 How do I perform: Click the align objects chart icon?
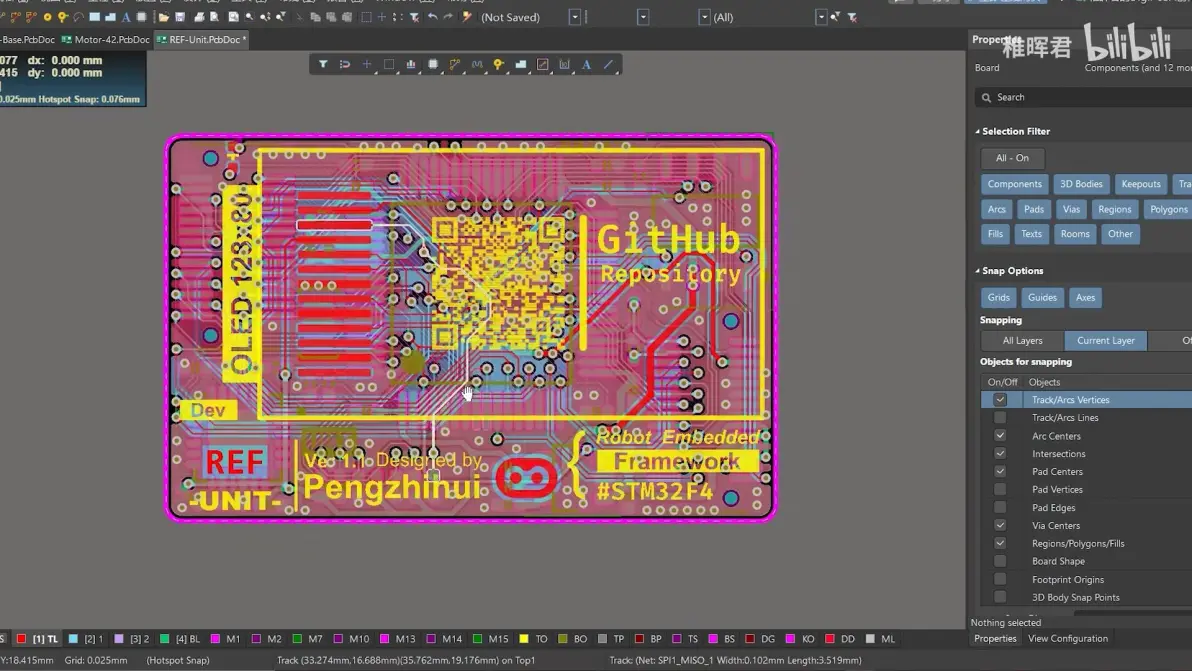click(411, 65)
